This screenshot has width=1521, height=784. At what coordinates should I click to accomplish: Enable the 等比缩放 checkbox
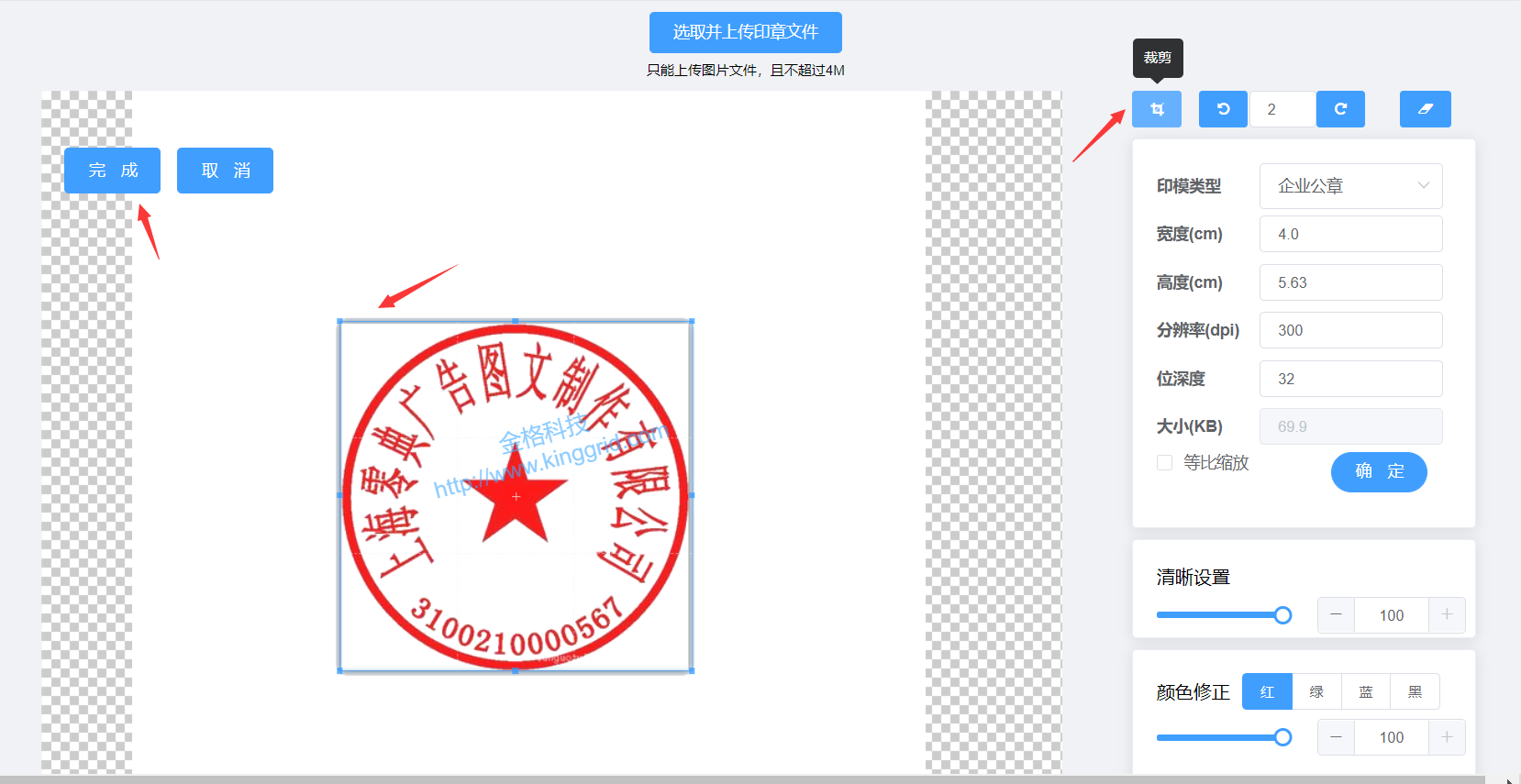(1165, 463)
